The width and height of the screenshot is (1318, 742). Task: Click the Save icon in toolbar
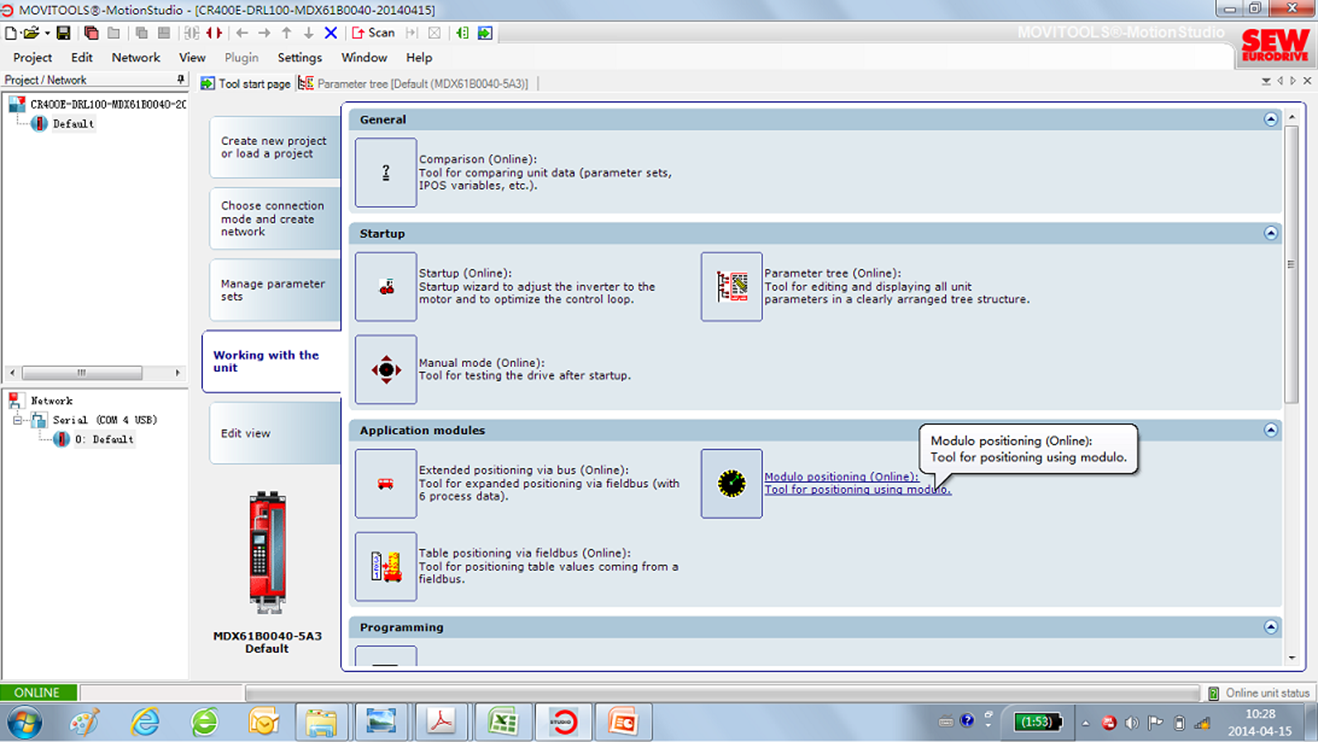click(x=63, y=33)
